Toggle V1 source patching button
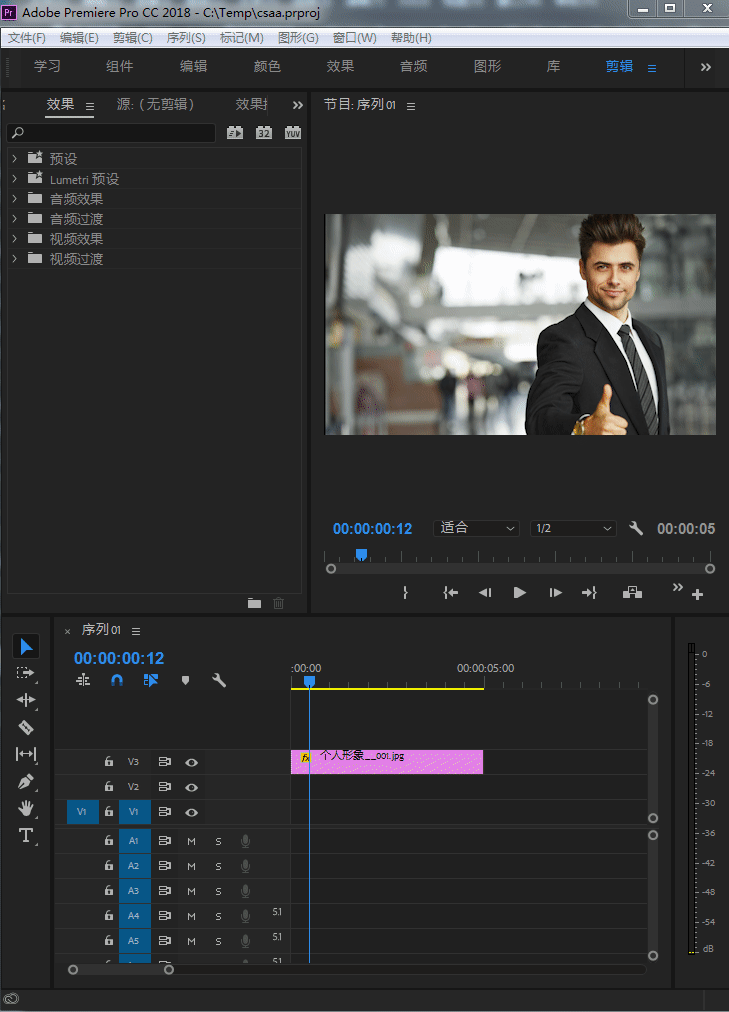729x1012 pixels. pyautogui.click(x=83, y=812)
